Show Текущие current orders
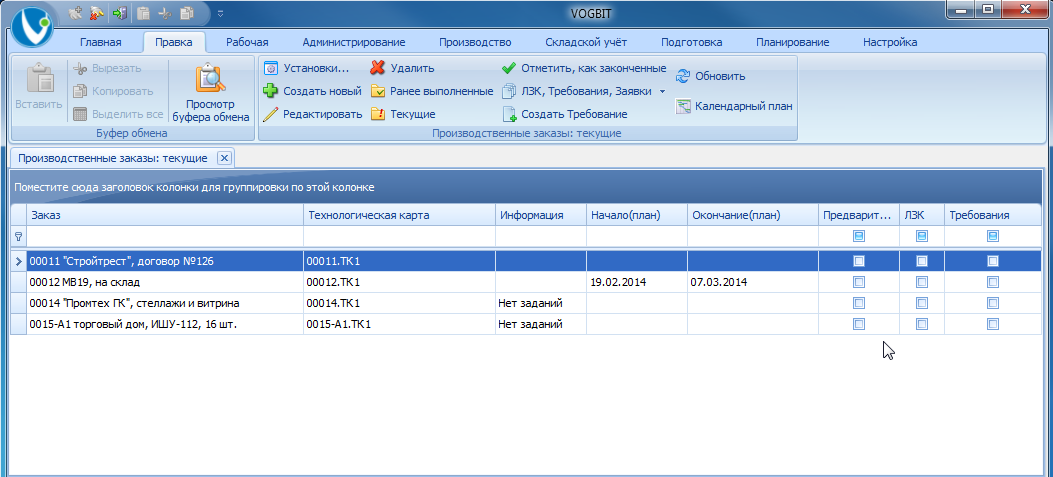Screen dimensions: 1053x477 [404, 114]
